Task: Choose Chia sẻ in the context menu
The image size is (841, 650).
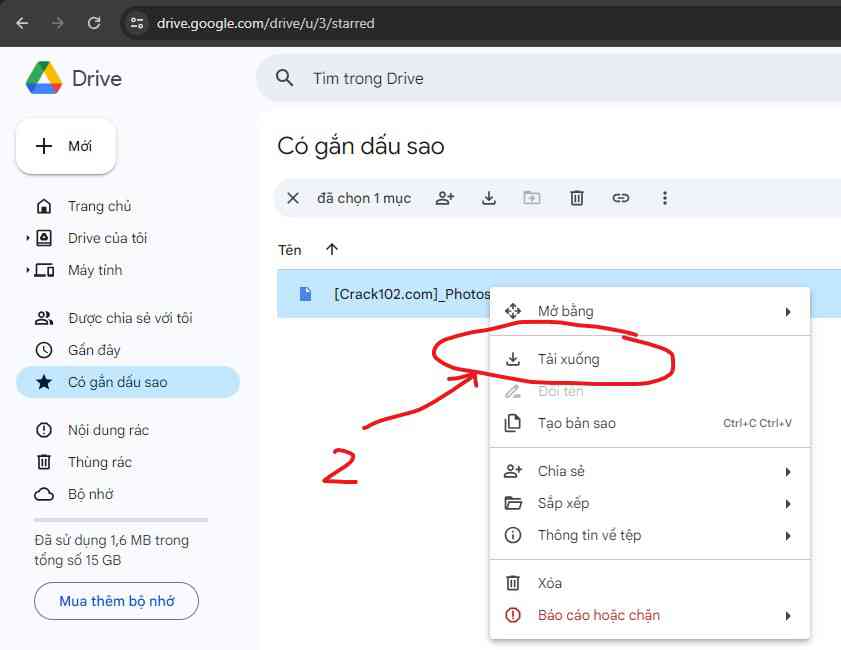Action: 562,470
